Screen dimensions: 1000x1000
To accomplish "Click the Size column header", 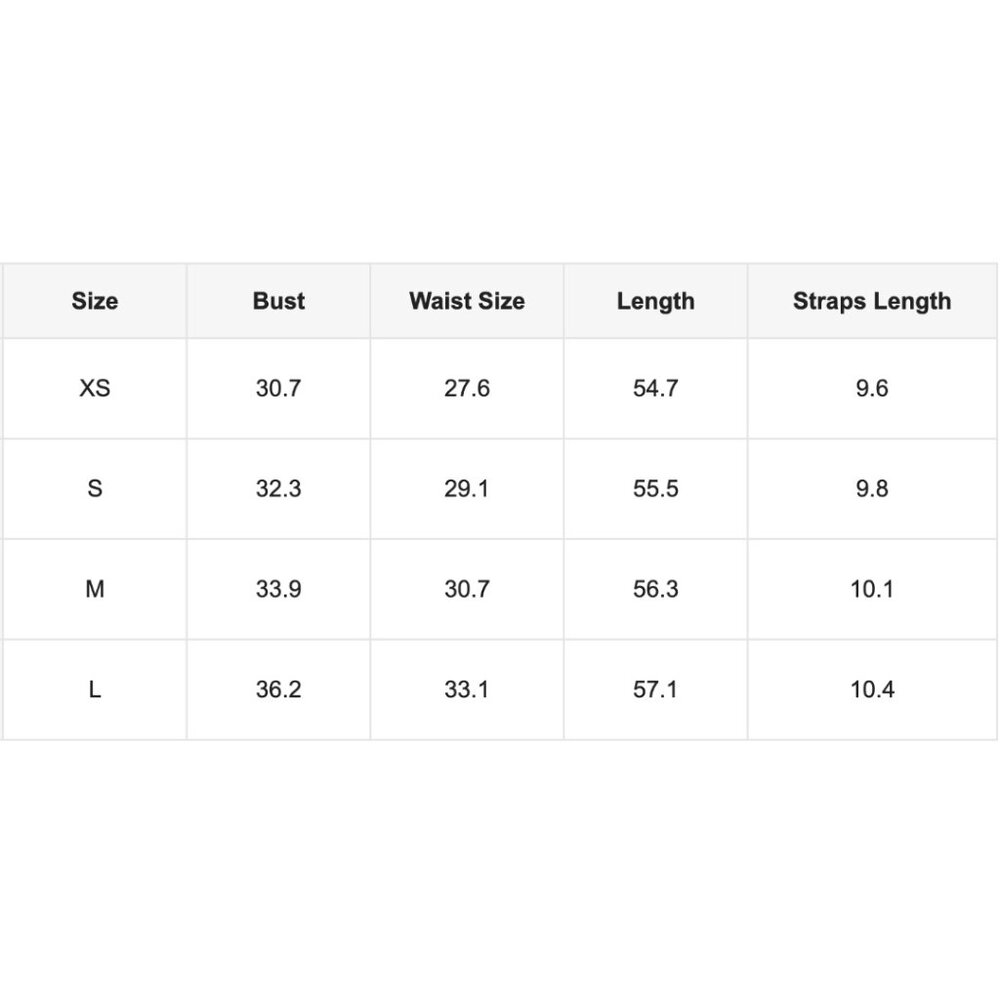I will (x=94, y=301).
